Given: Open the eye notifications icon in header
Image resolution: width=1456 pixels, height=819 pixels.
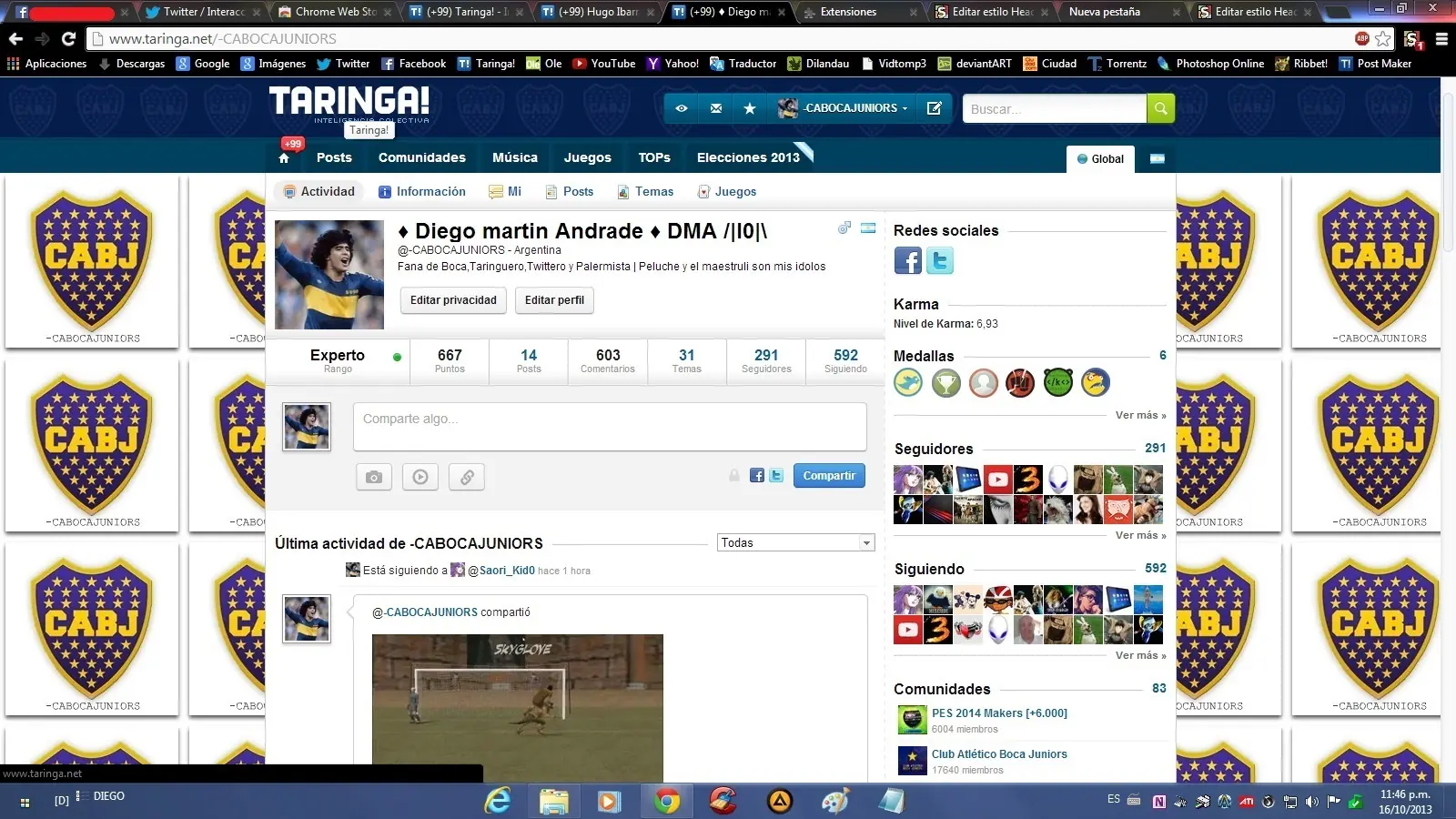Looking at the screenshot, I should [682, 108].
